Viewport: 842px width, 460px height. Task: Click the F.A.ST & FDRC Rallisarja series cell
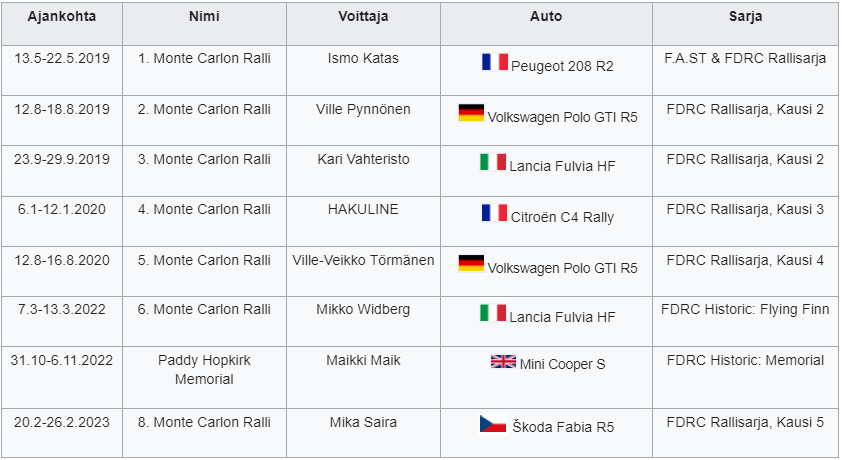click(745, 58)
